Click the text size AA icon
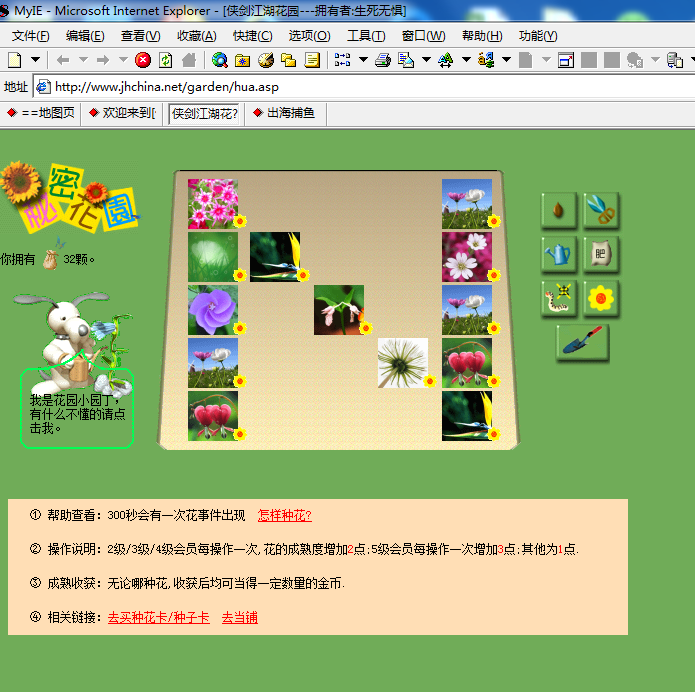Screen dimensions: 695x692 (x=445, y=60)
